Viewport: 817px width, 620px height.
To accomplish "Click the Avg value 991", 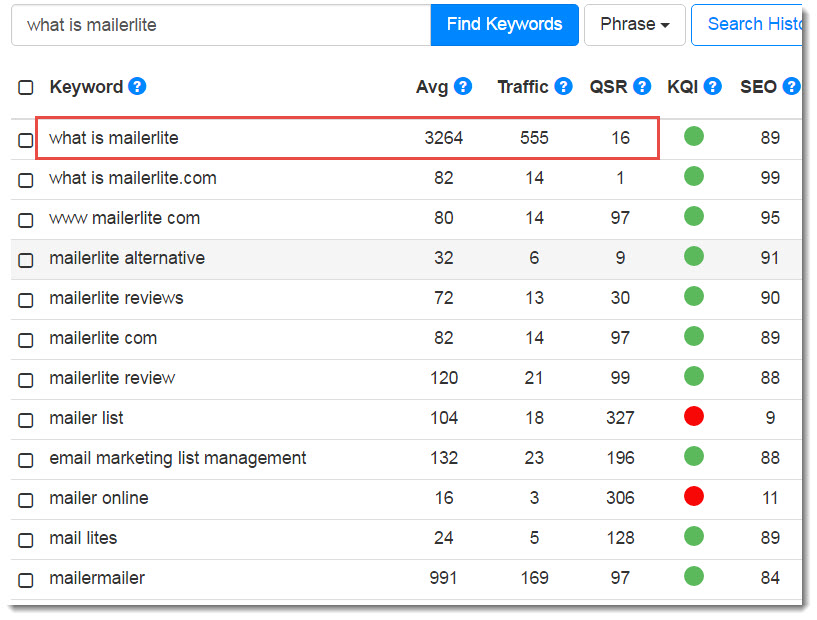I will point(443,578).
